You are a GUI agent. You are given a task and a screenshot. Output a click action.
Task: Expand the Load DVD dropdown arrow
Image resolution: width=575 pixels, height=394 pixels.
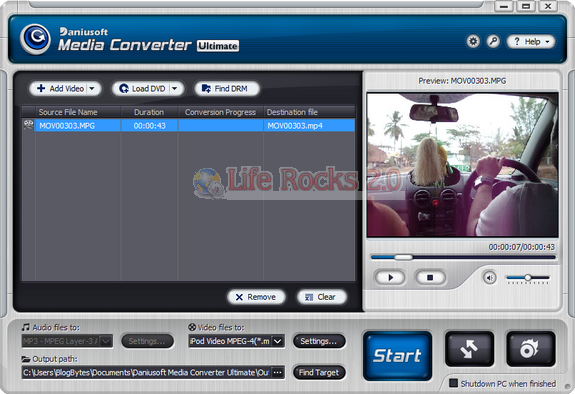click(175, 88)
